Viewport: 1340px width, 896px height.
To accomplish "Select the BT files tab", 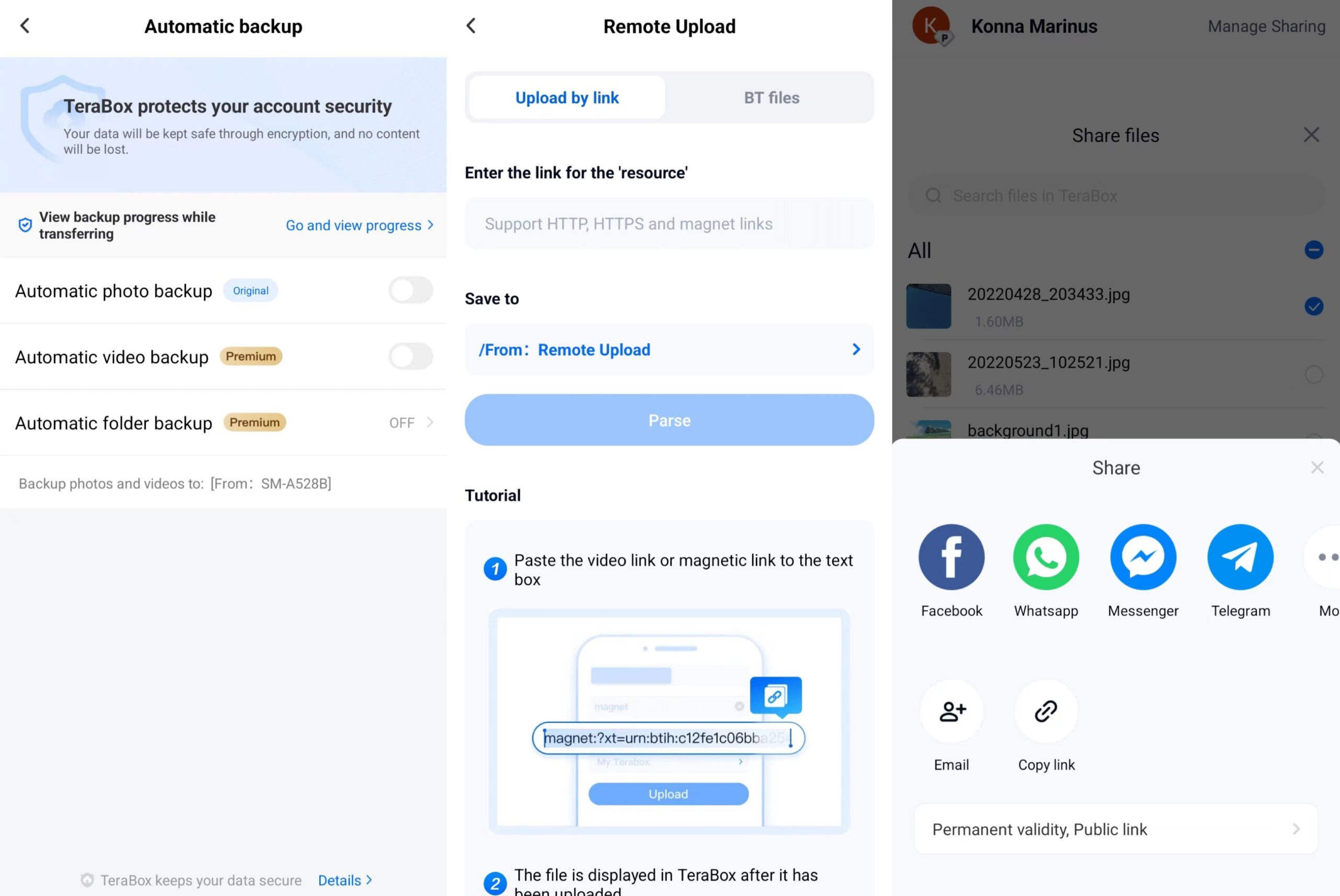I will click(771, 97).
